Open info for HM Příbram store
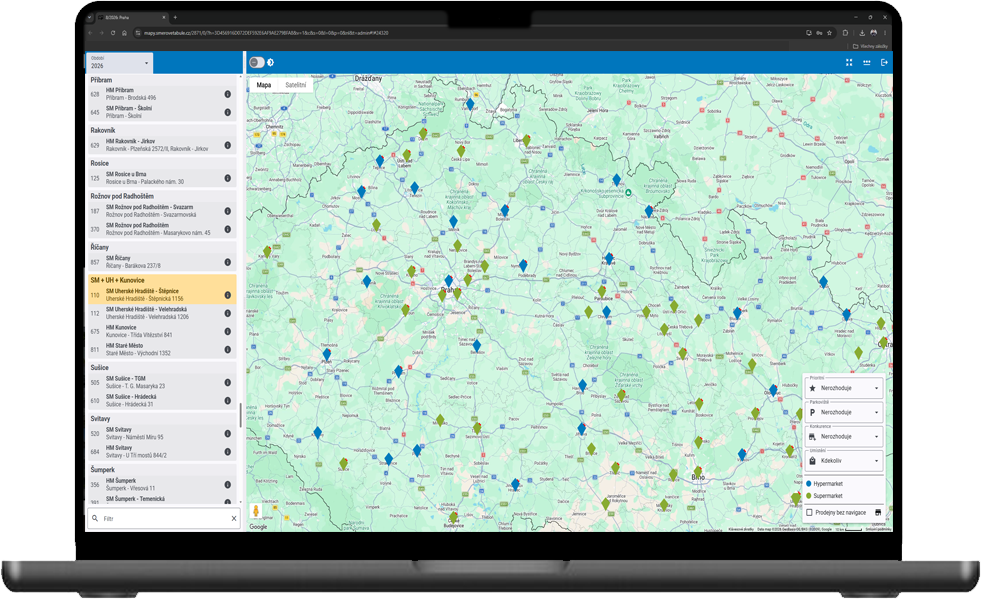This screenshot has height=599, width=981. coord(228,94)
